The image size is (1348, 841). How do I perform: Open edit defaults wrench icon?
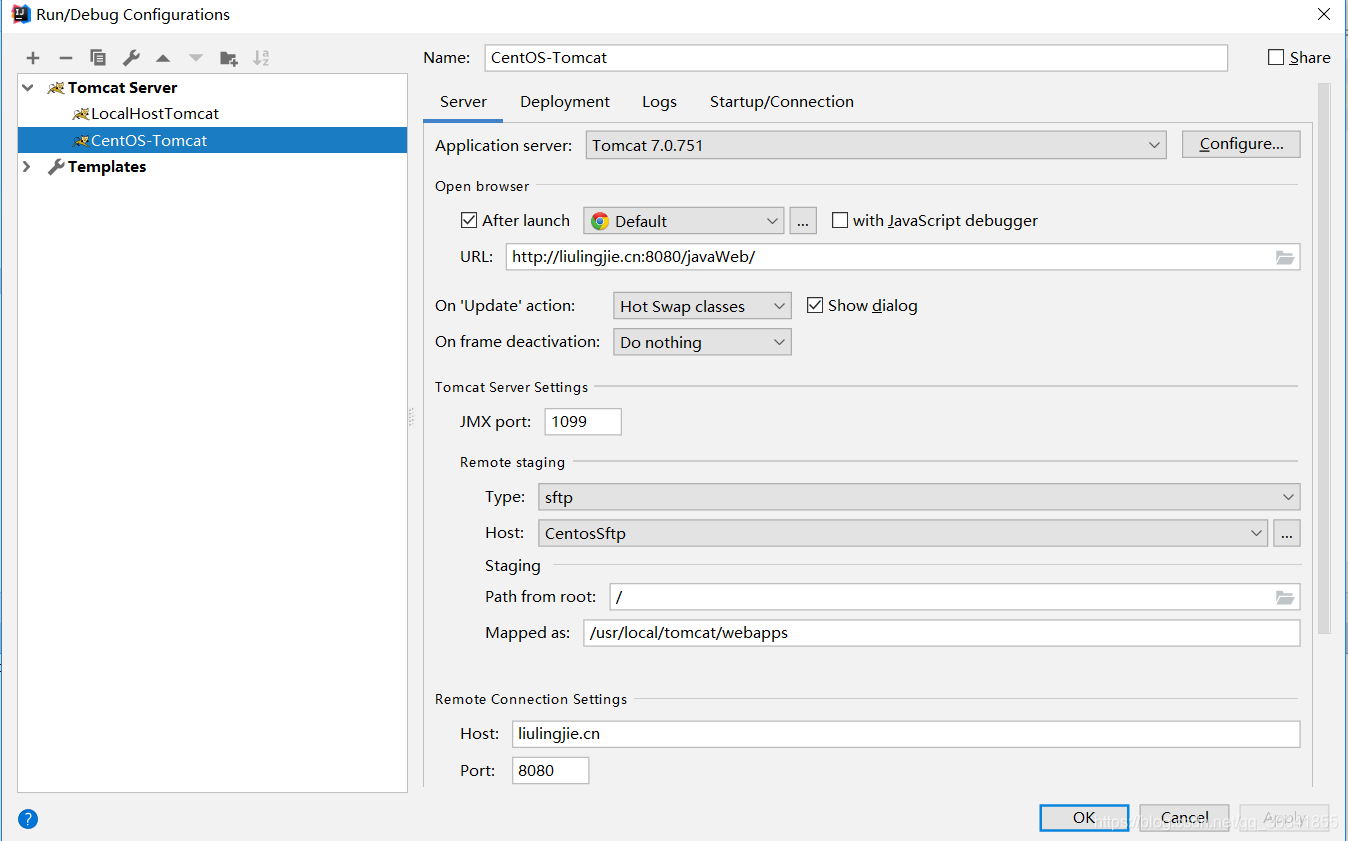[x=131, y=58]
